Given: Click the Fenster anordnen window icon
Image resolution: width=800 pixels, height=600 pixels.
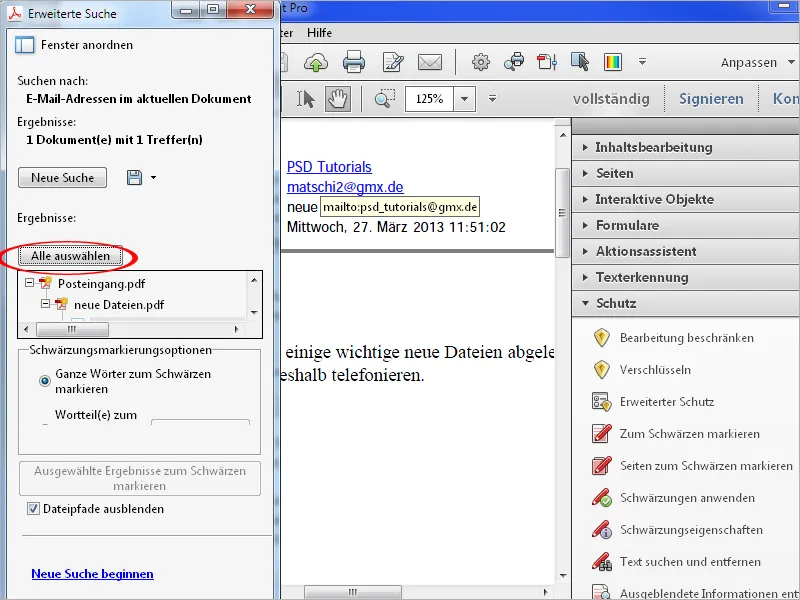Looking at the screenshot, I should [24, 45].
